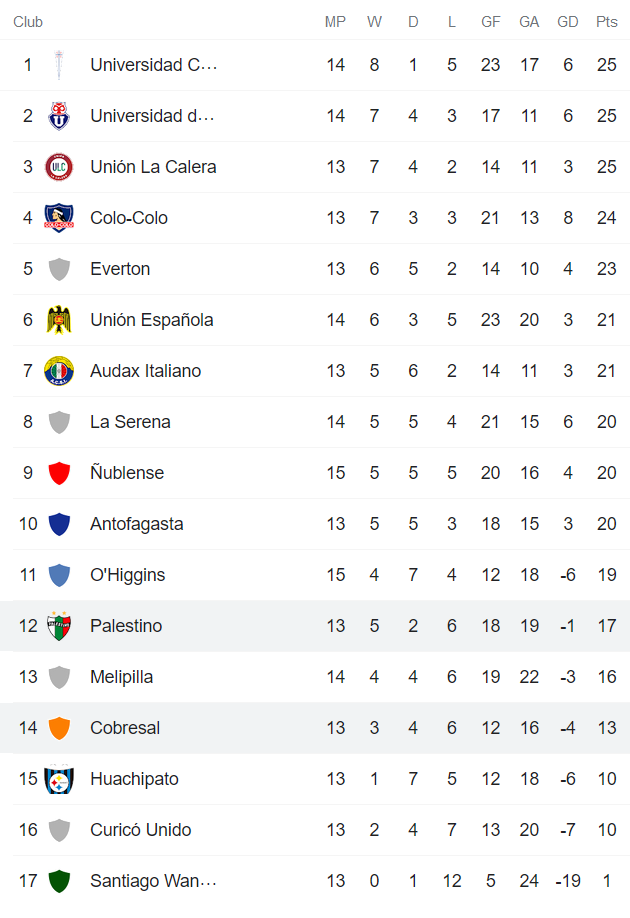Click the Colo-Colo club badge
Viewport: 630px width, 918px height.
(59, 218)
